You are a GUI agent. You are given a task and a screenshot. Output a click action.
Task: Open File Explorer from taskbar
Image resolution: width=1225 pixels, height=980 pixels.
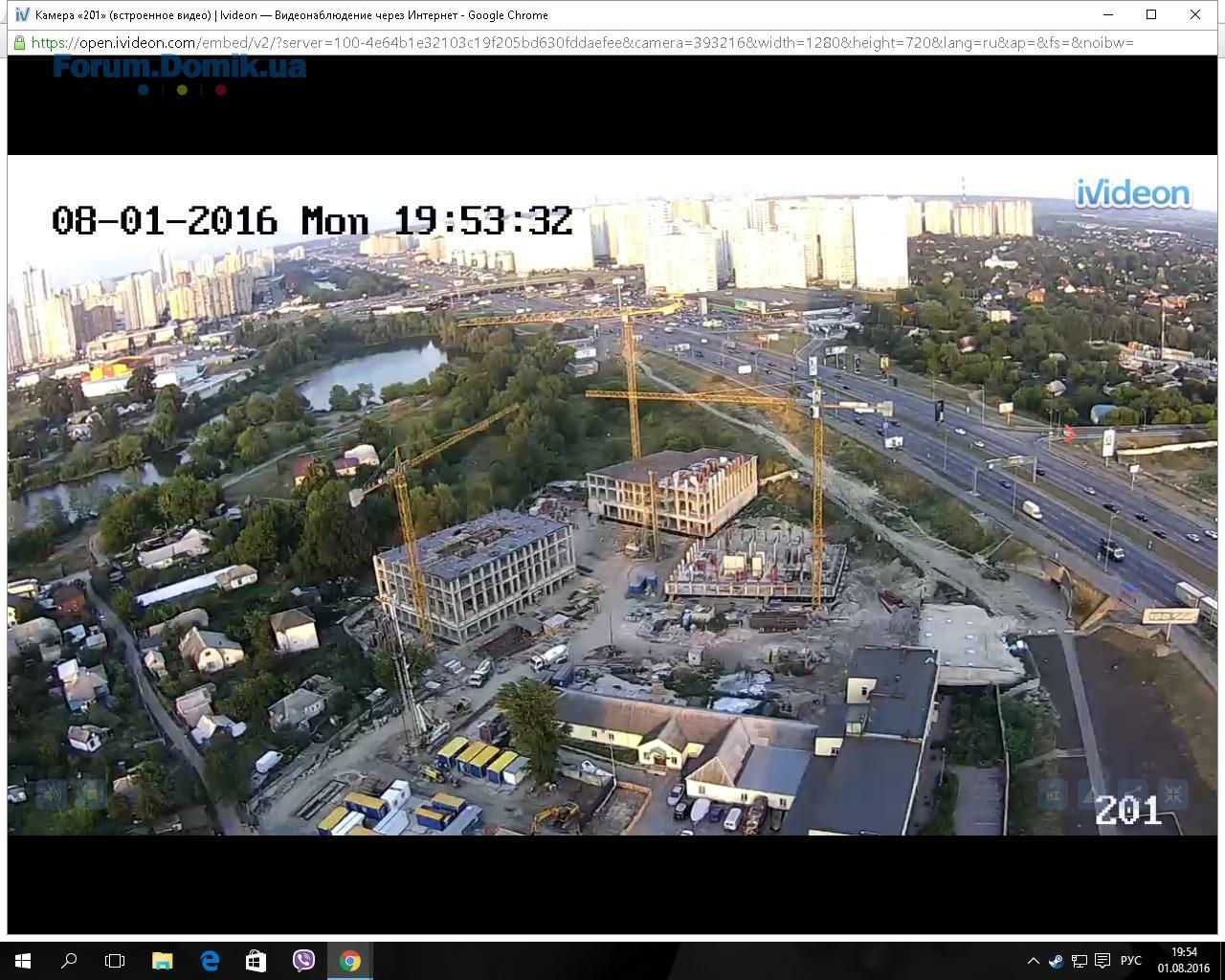162,961
